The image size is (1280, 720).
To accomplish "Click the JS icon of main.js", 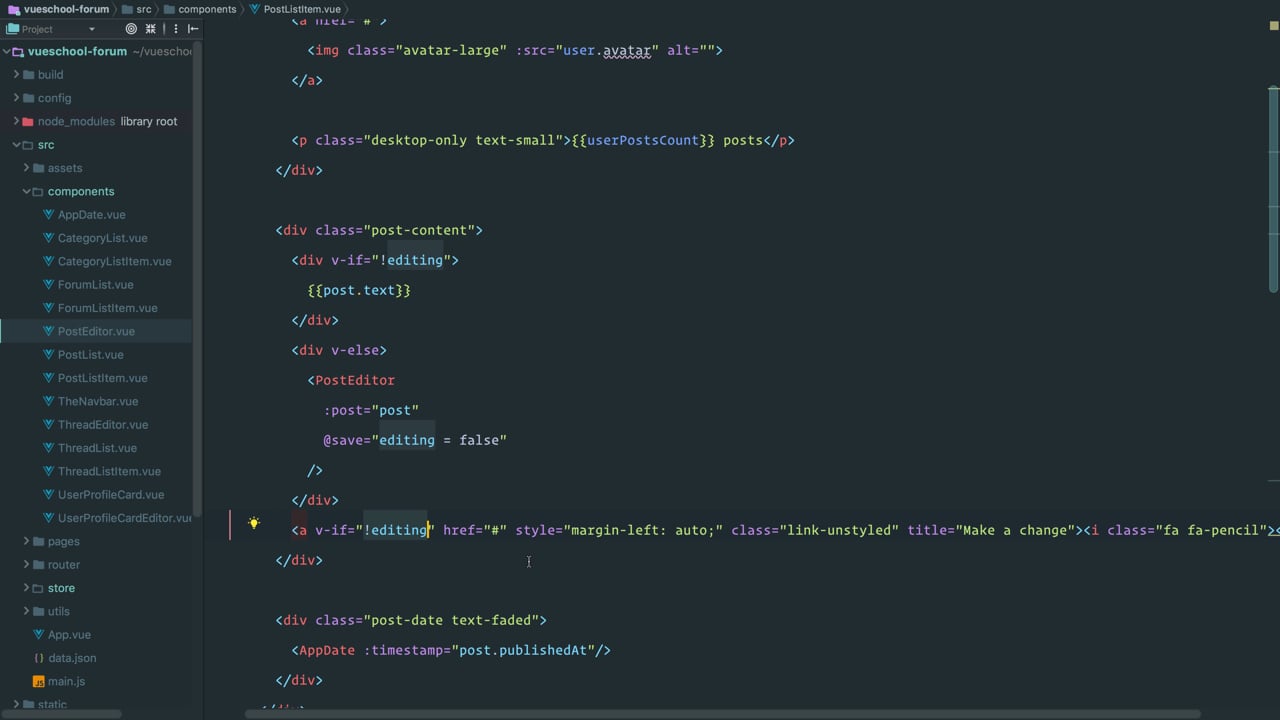I will point(39,681).
